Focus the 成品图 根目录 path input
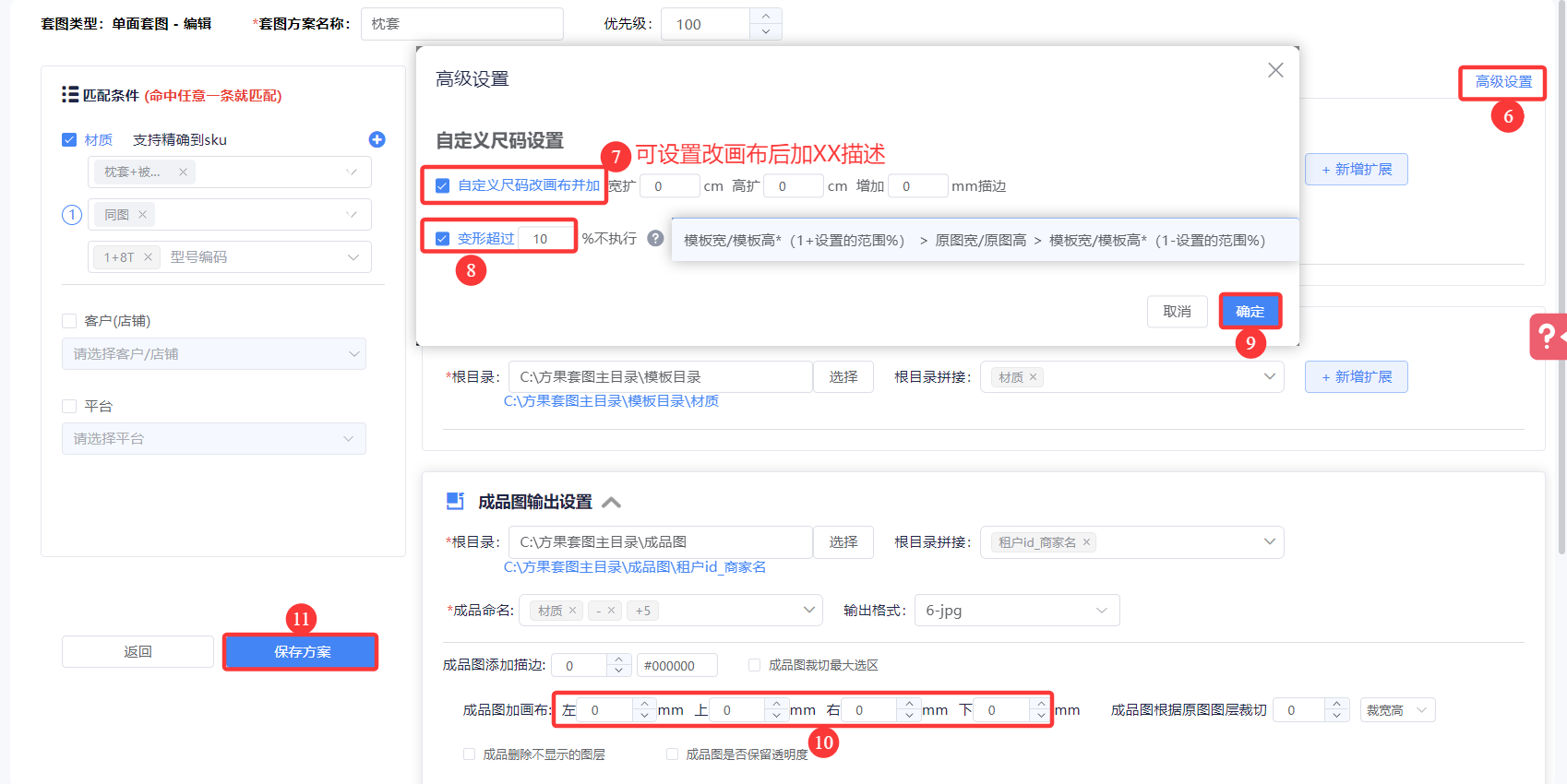1567x784 pixels. coord(661,542)
